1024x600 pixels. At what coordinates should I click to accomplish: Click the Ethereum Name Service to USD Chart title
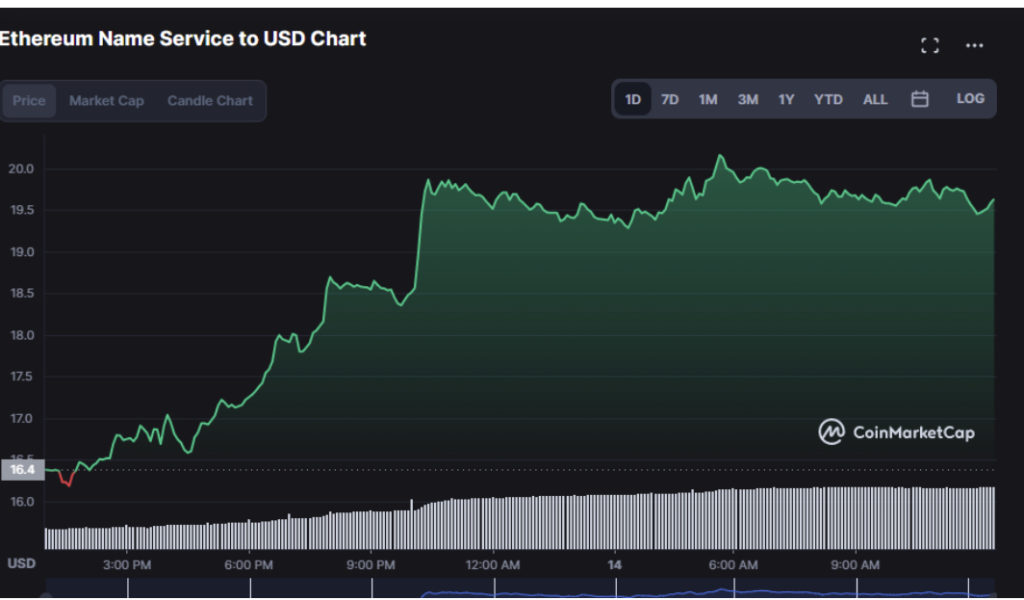183,39
